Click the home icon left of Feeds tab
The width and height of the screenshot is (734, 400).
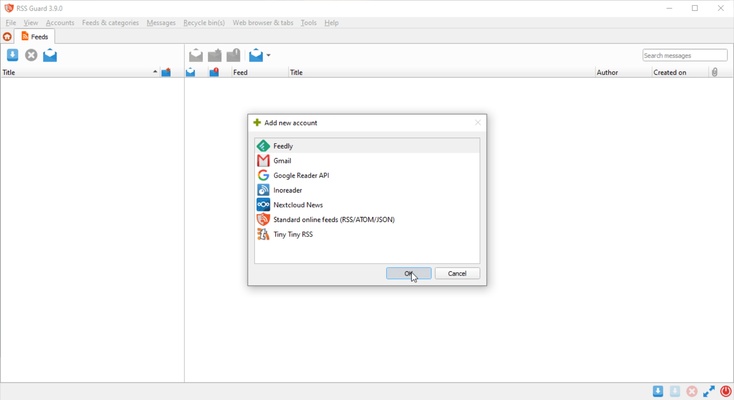[8, 37]
